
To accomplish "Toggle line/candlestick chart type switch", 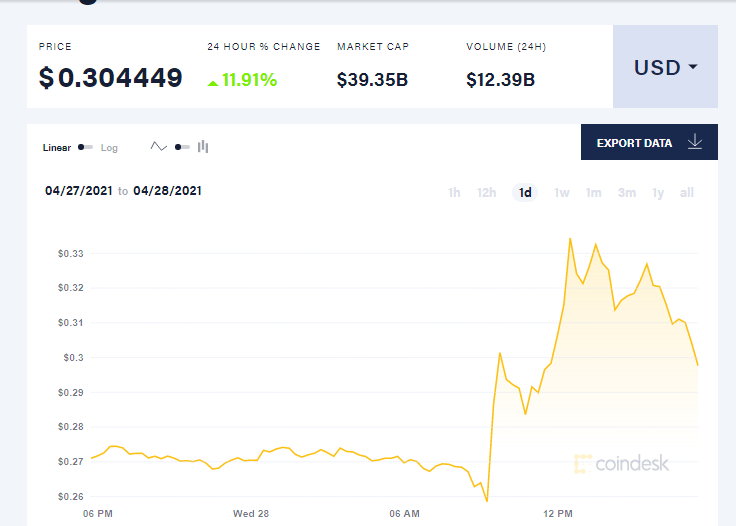I will [181, 146].
